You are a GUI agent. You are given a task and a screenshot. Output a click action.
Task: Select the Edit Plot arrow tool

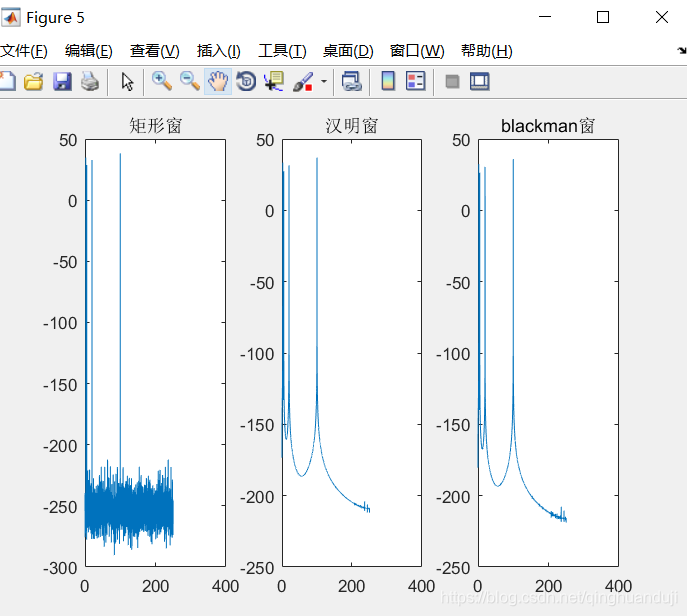coord(127,81)
